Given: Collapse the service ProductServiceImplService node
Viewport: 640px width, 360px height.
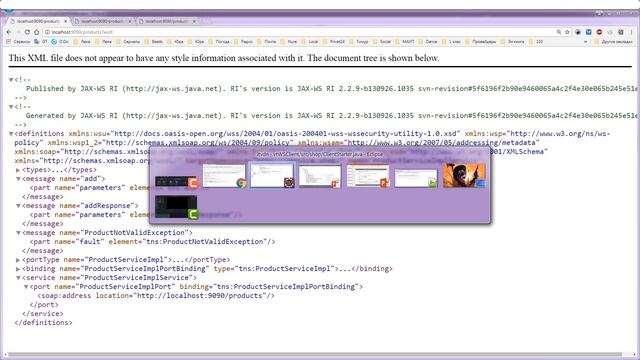Looking at the screenshot, I should (x=18, y=278).
